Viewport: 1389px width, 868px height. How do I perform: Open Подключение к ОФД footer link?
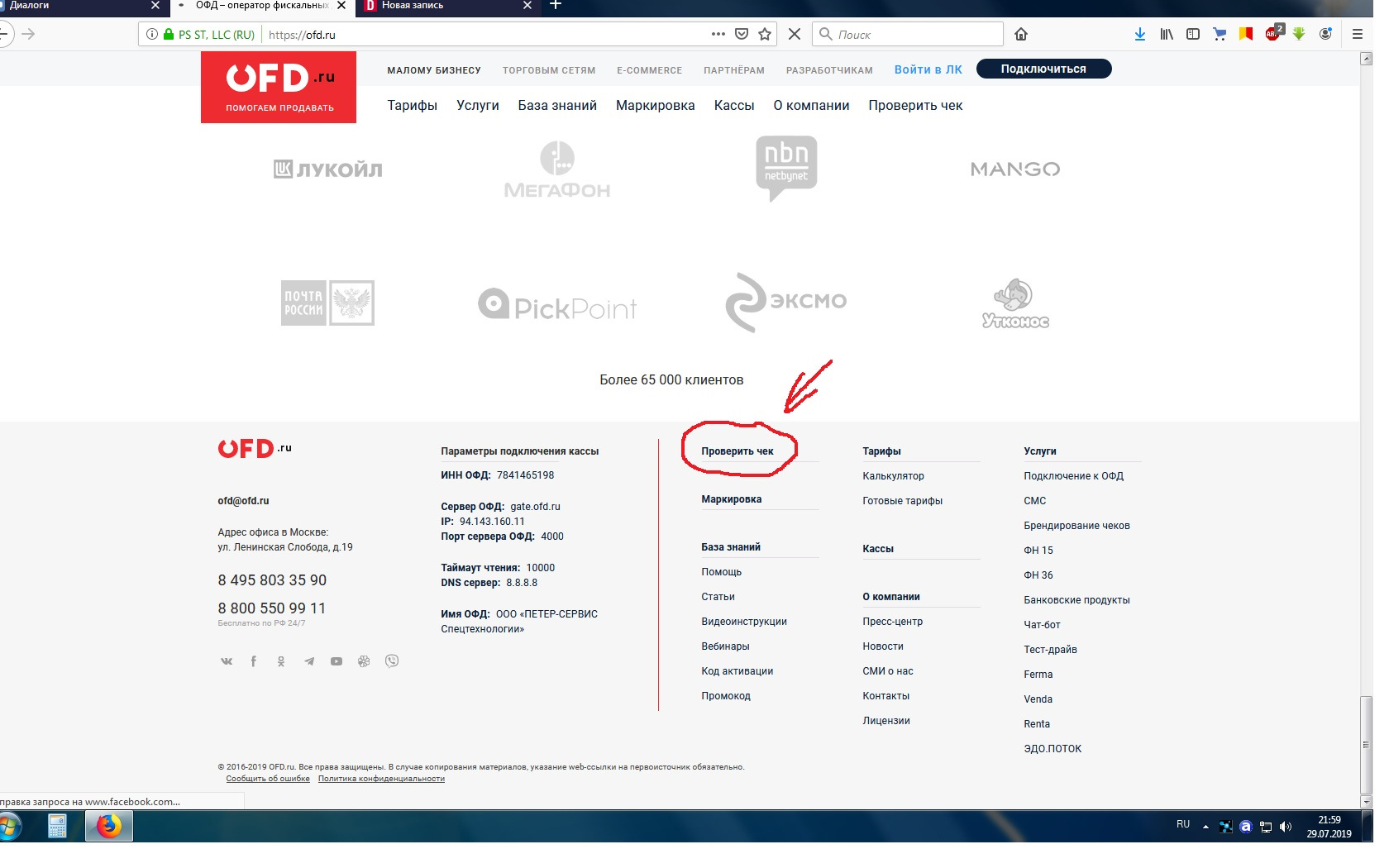(1073, 476)
